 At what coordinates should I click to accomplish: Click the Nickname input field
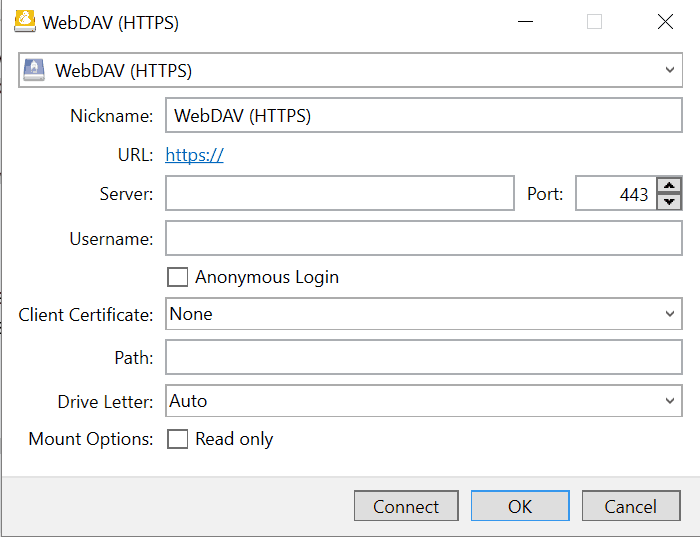(424, 116)
